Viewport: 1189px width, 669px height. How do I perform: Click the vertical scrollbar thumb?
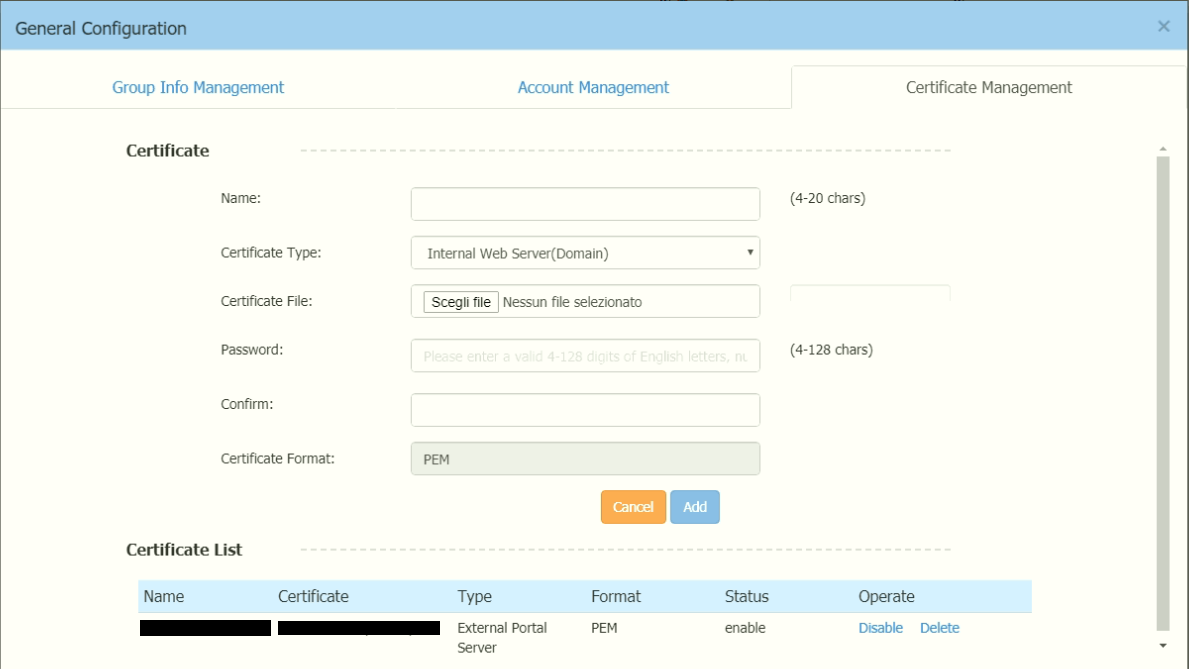(1162, 390)
